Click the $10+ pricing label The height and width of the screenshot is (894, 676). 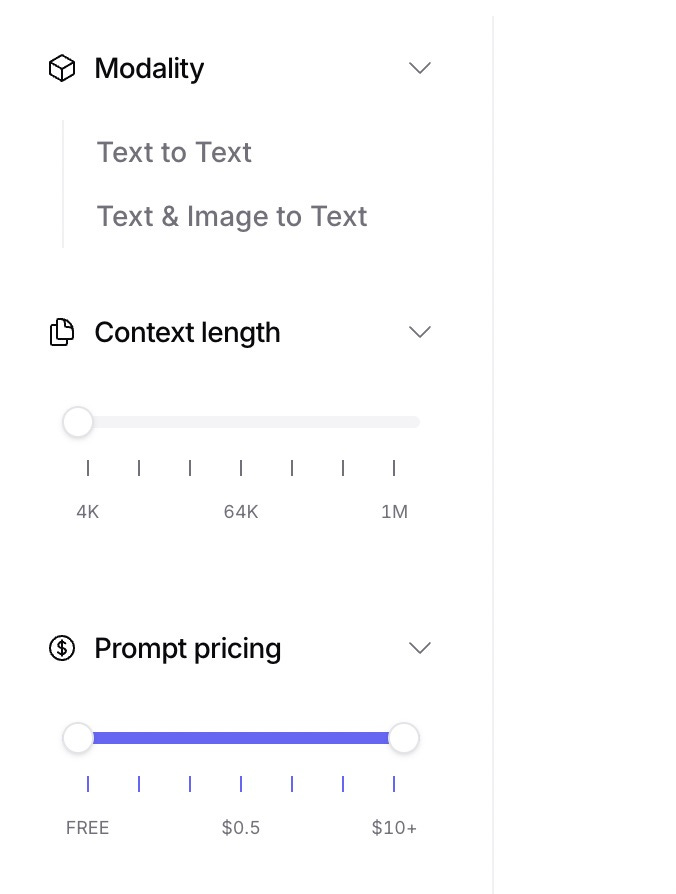click(394, 828)
